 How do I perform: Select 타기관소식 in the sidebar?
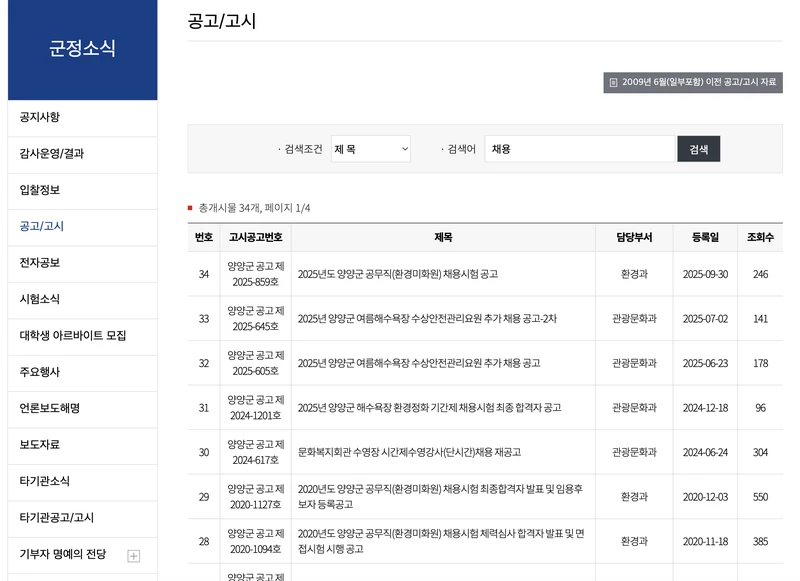(x=42, y=481)
